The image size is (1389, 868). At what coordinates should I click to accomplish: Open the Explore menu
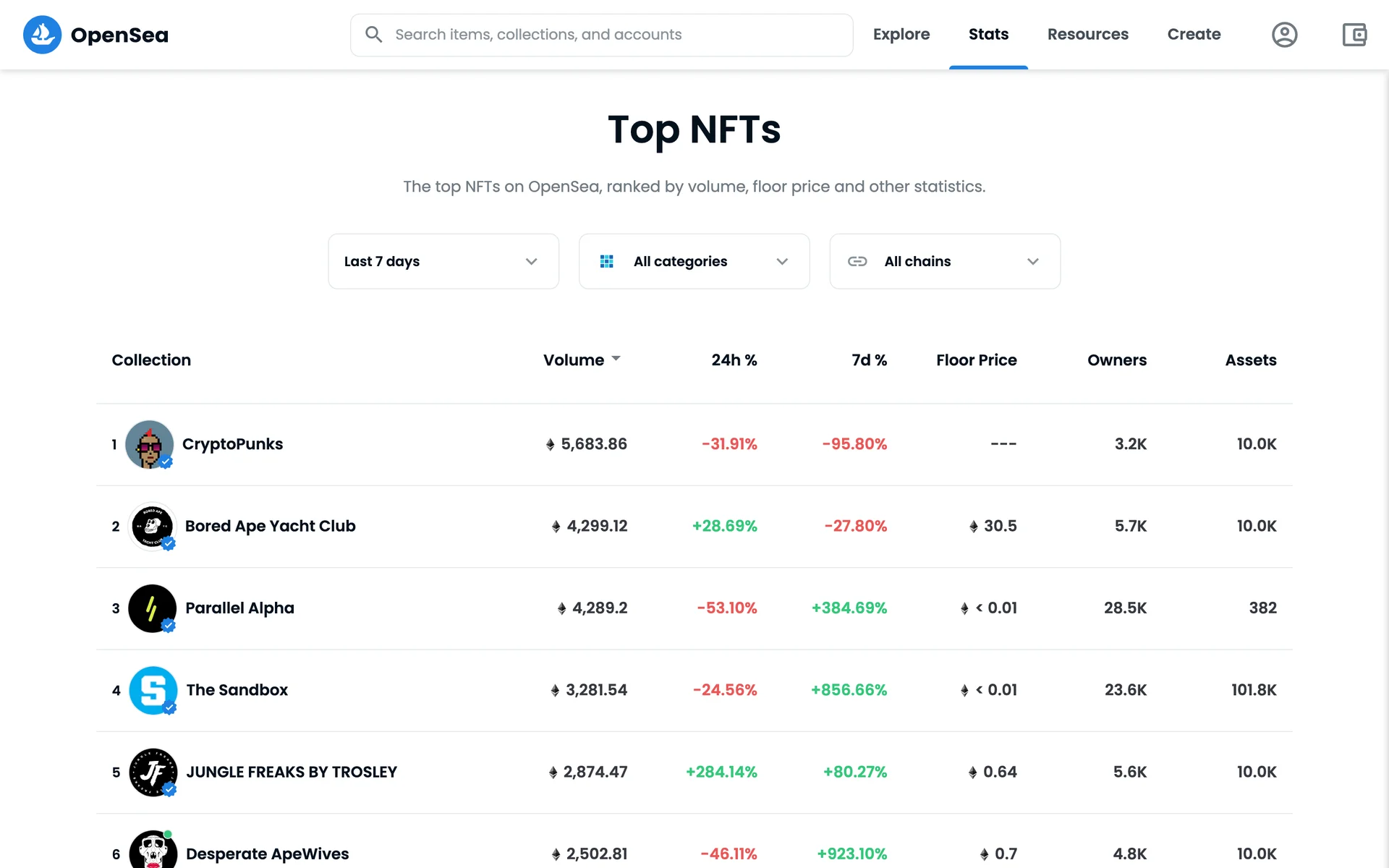tap(901, 35)
